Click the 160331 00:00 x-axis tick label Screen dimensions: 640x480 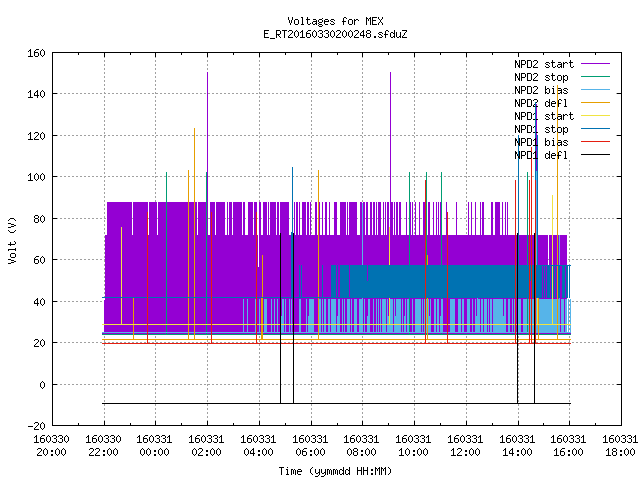[154, 446]
